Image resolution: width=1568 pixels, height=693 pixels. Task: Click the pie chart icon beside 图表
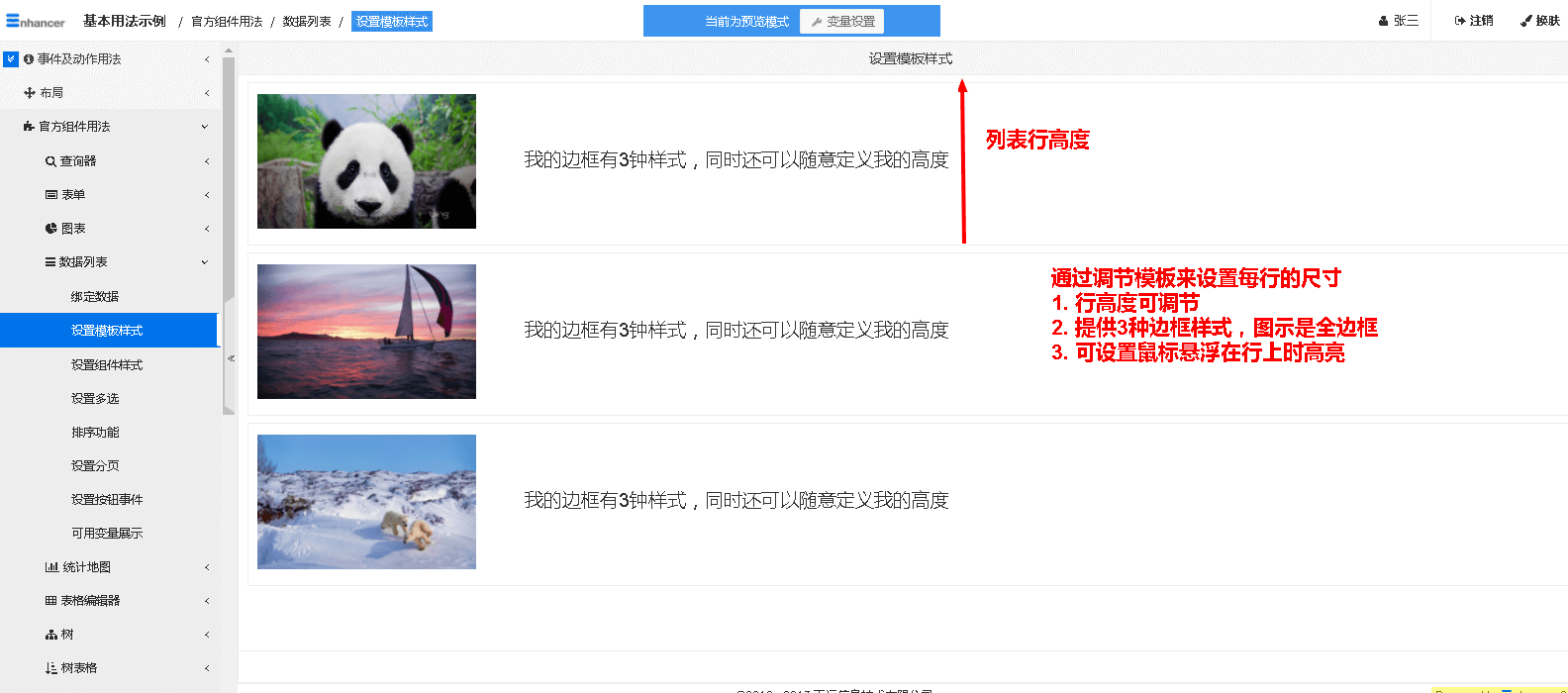tap(50, 229)
